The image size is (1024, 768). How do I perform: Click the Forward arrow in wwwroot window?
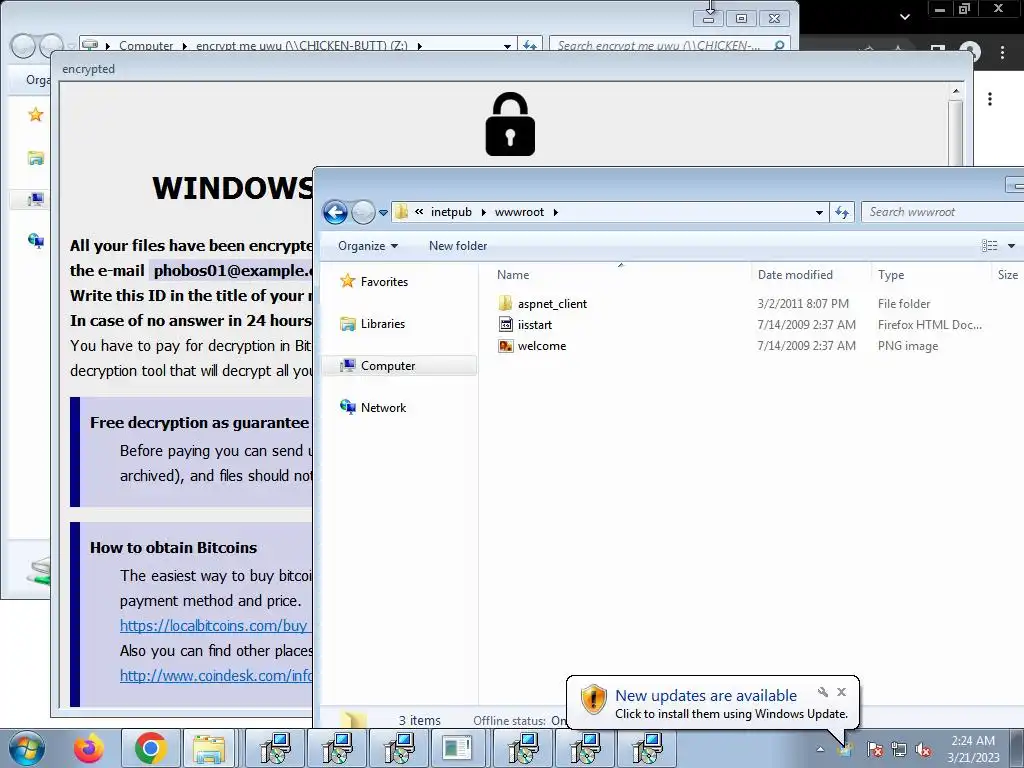363,212
